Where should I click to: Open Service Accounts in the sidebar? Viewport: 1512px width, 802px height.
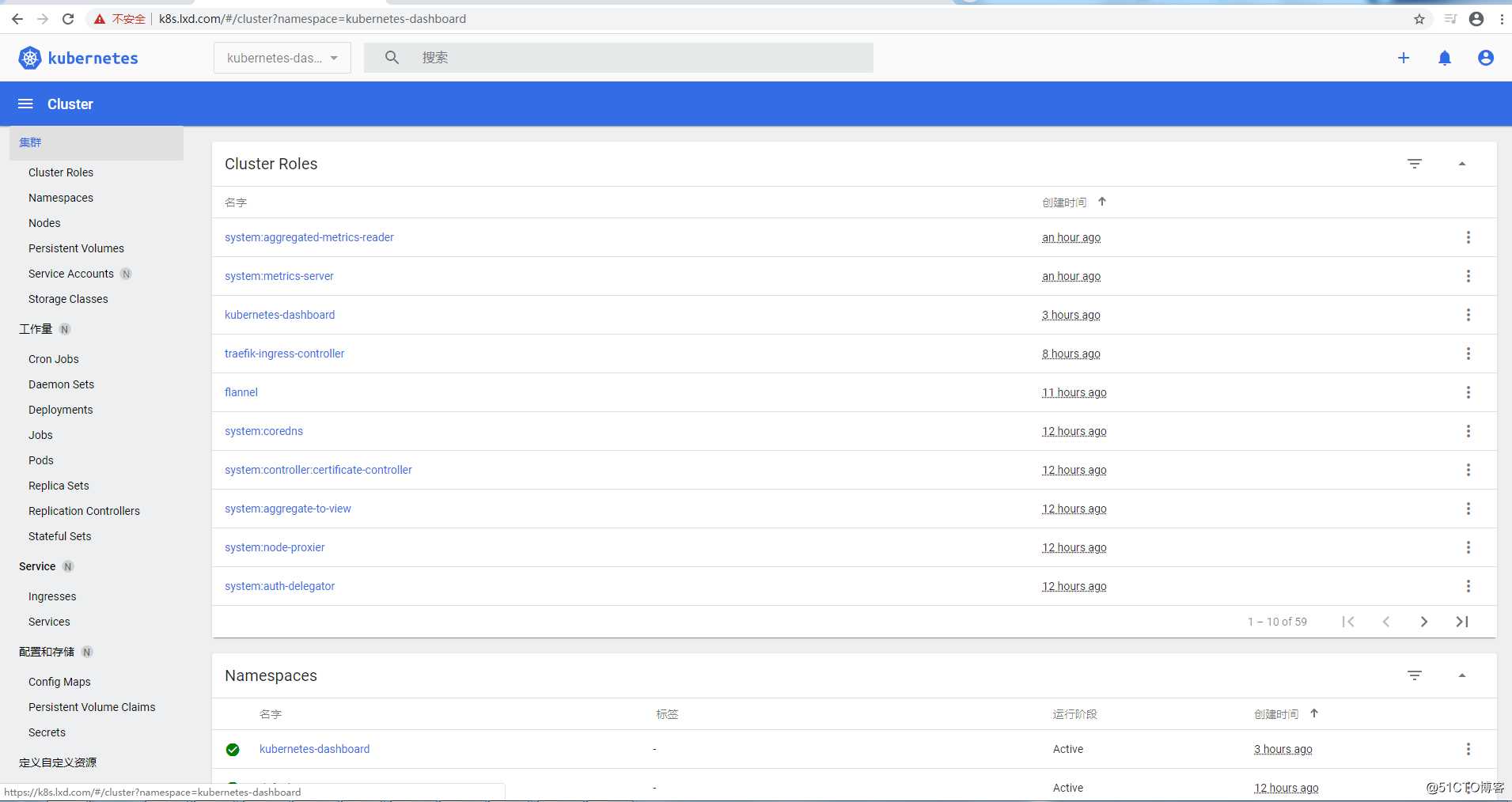tap(71, 274)
